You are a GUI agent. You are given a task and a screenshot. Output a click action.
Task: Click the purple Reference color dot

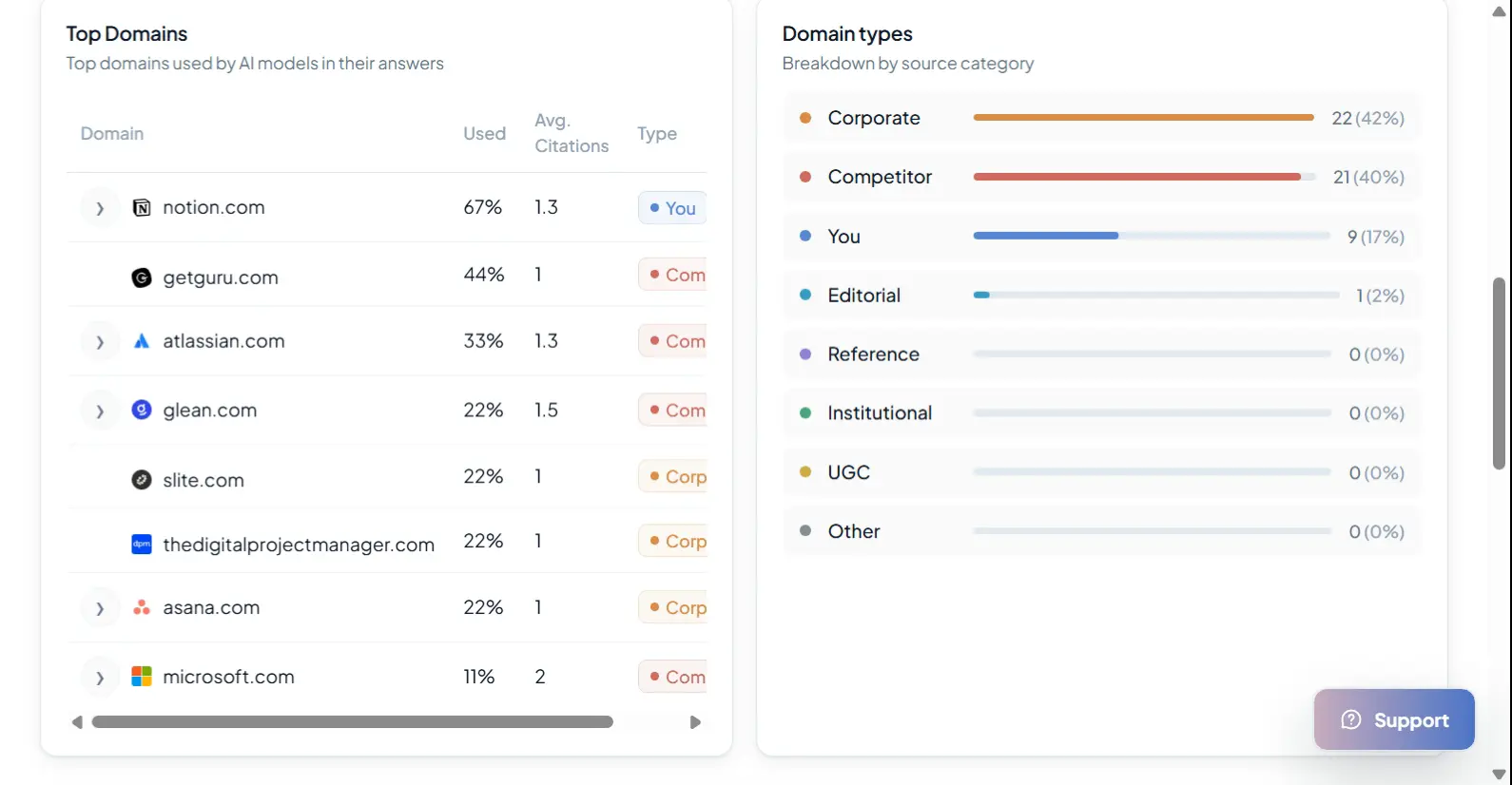[x=805, y=354]
